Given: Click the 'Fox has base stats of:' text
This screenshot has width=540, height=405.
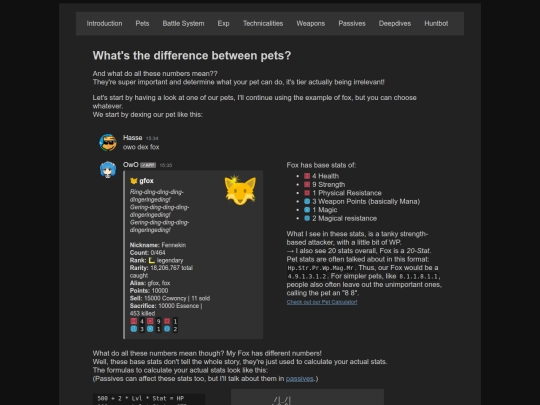Looking at the screenshot, I should [x=321, y=165].
